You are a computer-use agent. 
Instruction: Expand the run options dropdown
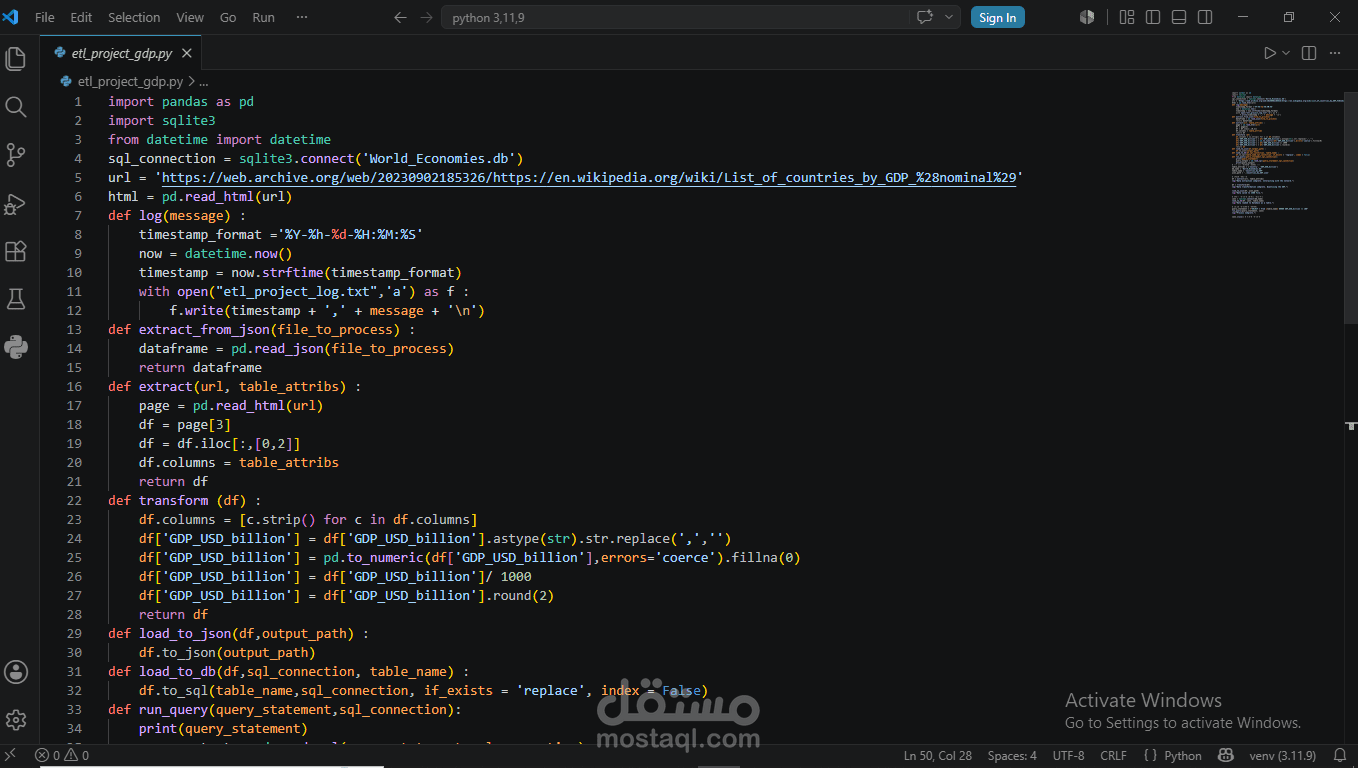(x=1286, y=53)
